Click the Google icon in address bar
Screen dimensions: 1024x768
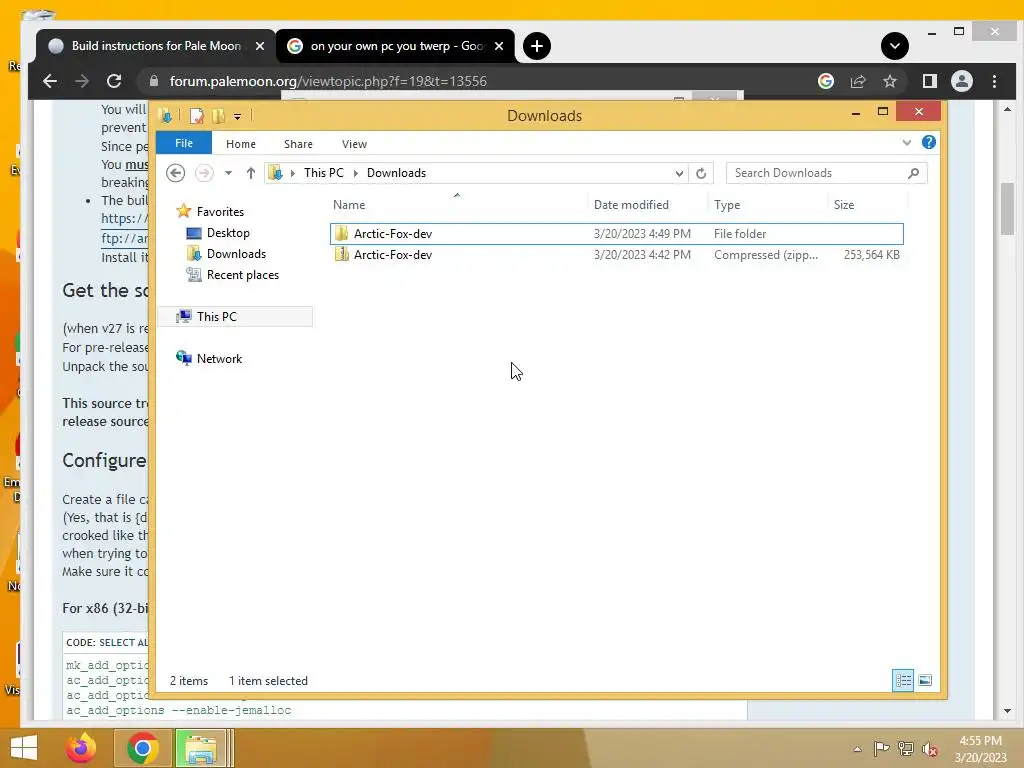[x=825, y=81]
